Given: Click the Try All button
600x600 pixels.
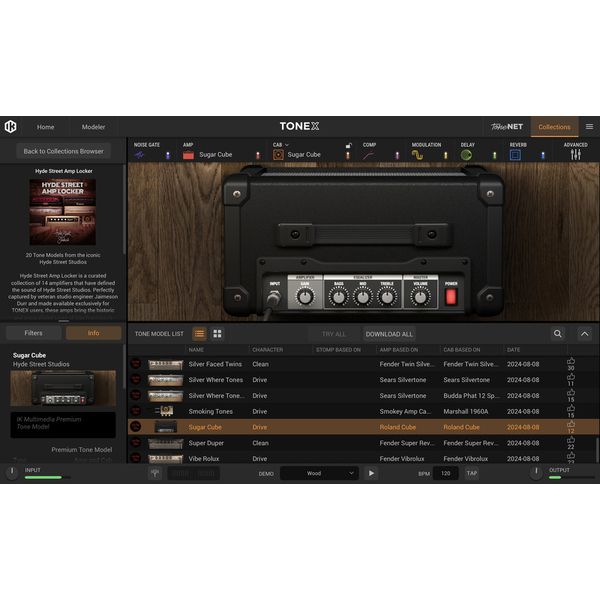Looking at the screenshot, I should point(334,334).
